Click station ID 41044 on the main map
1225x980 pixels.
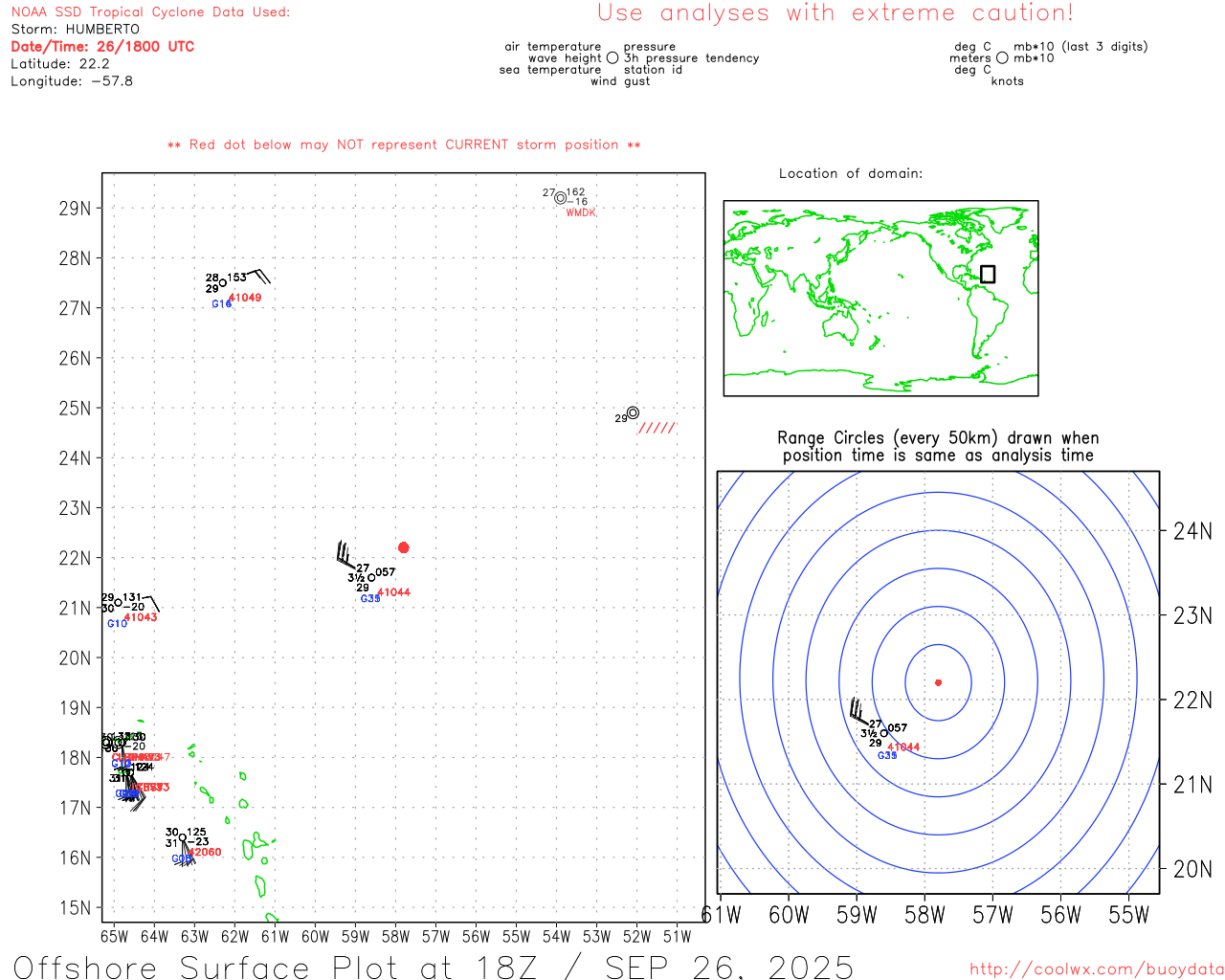pyautogui.click(x=394, y=592)
